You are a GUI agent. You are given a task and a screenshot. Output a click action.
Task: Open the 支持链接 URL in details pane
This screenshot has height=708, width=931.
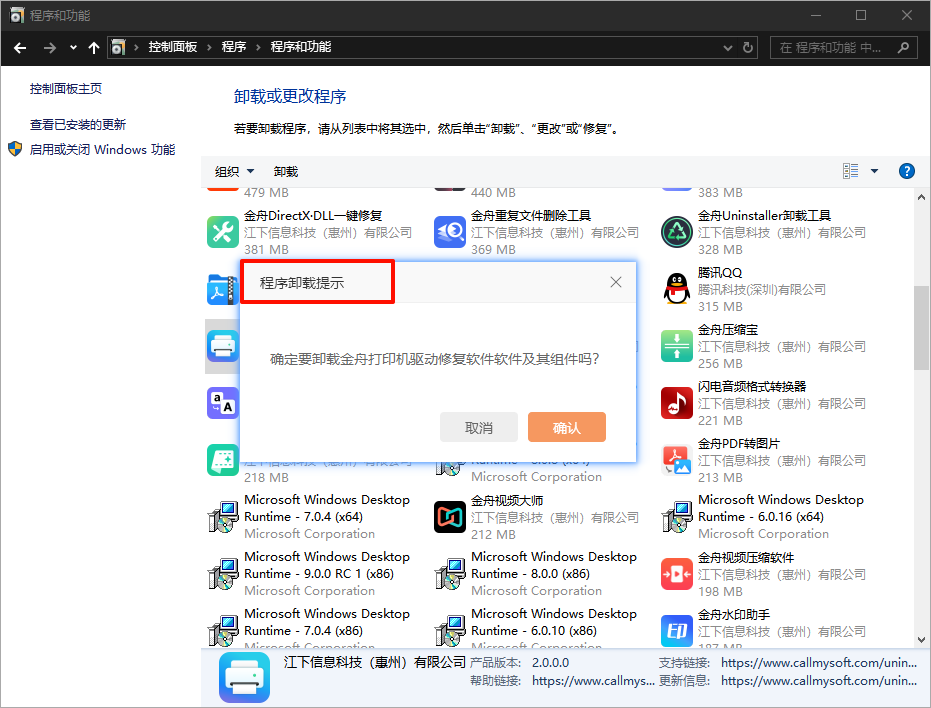tap(819, 663)
